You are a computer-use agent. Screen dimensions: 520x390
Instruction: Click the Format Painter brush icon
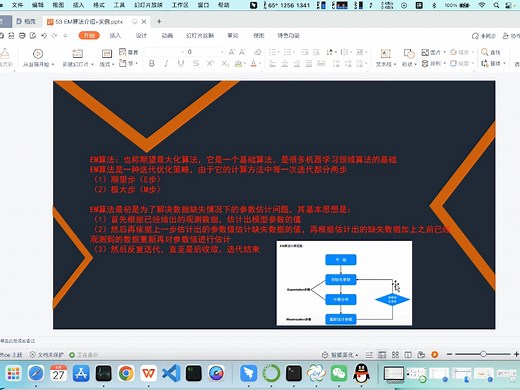click(x=5, y=54)
